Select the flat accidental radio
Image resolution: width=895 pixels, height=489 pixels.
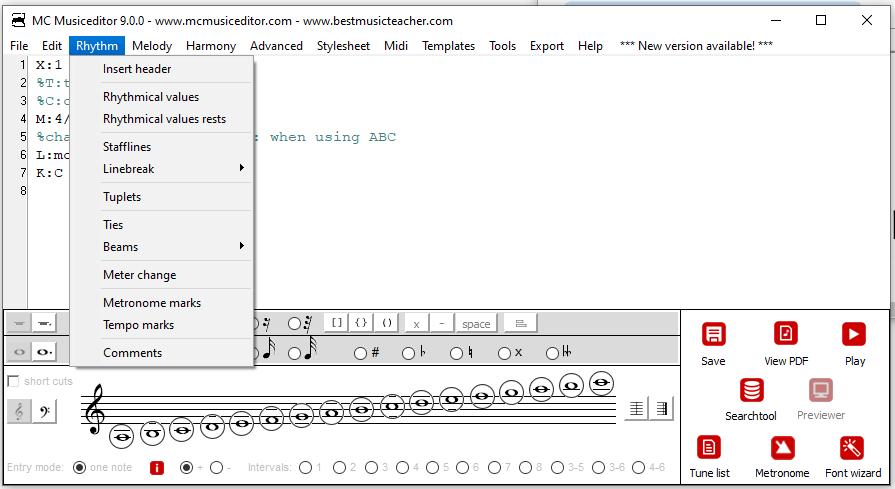point(408,353)
